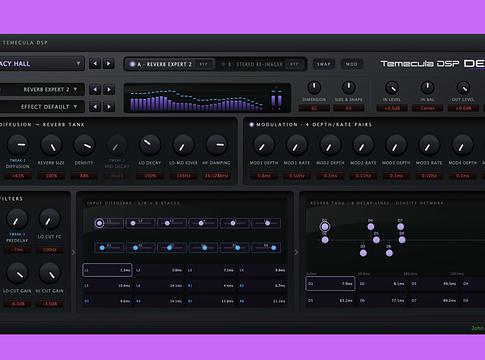Click the LO CUT GAIN knob
Screen dimensions: 485x360
click(x=17, y=273)
